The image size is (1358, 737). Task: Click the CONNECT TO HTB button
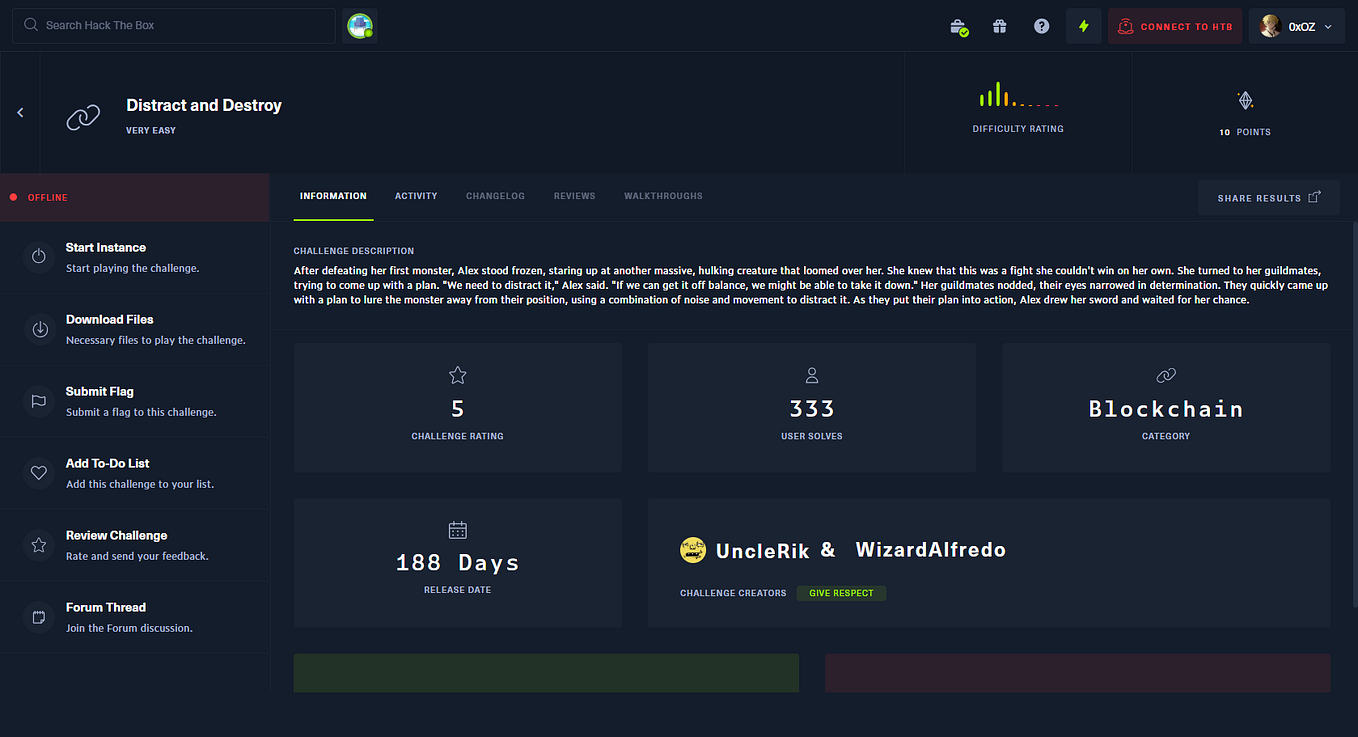[1175, 25]
